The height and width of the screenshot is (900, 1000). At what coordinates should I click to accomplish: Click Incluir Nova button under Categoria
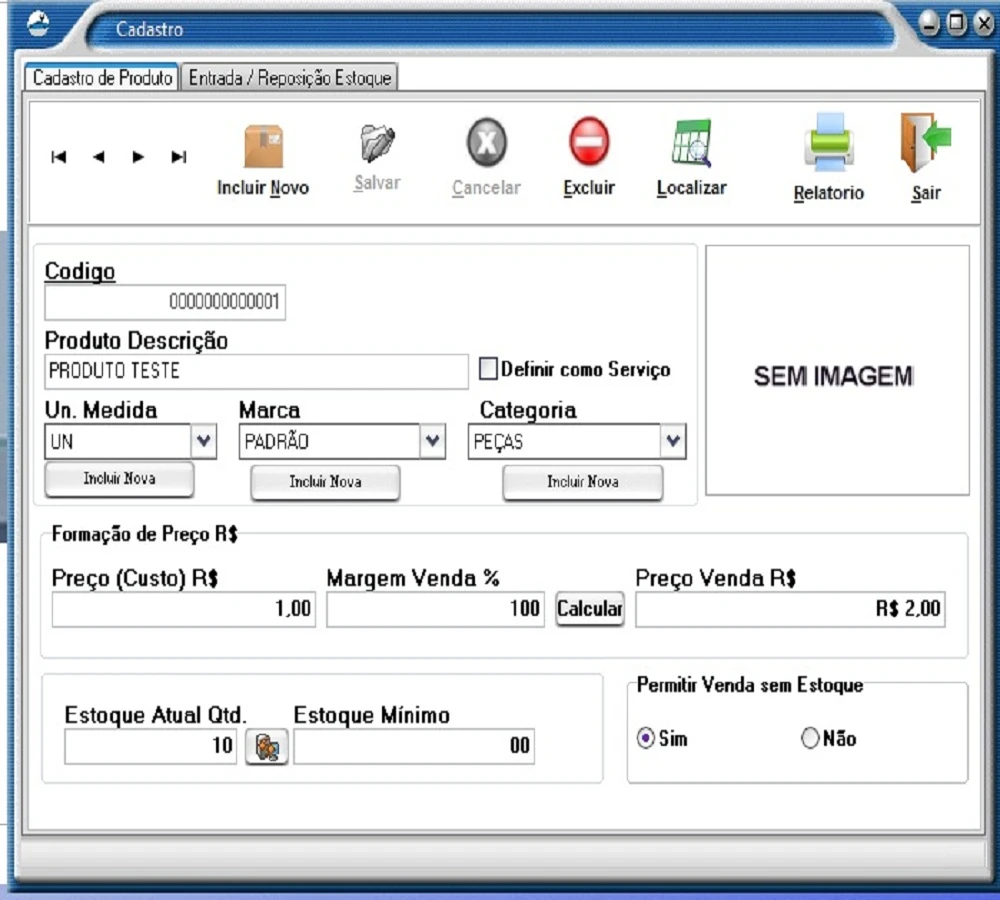[582, 482]
